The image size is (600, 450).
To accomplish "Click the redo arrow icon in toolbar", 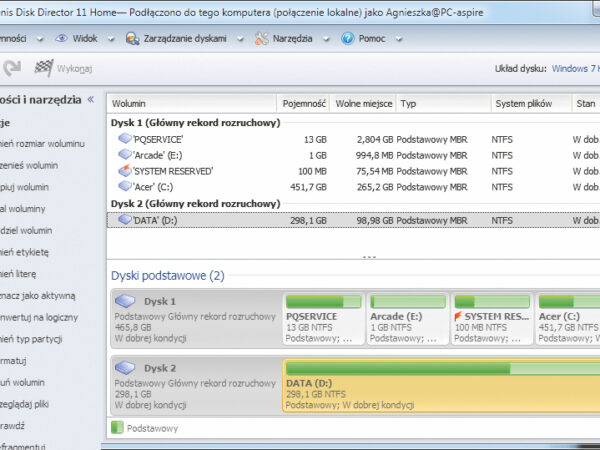I will pyautogui.click(x=12, y=68).
